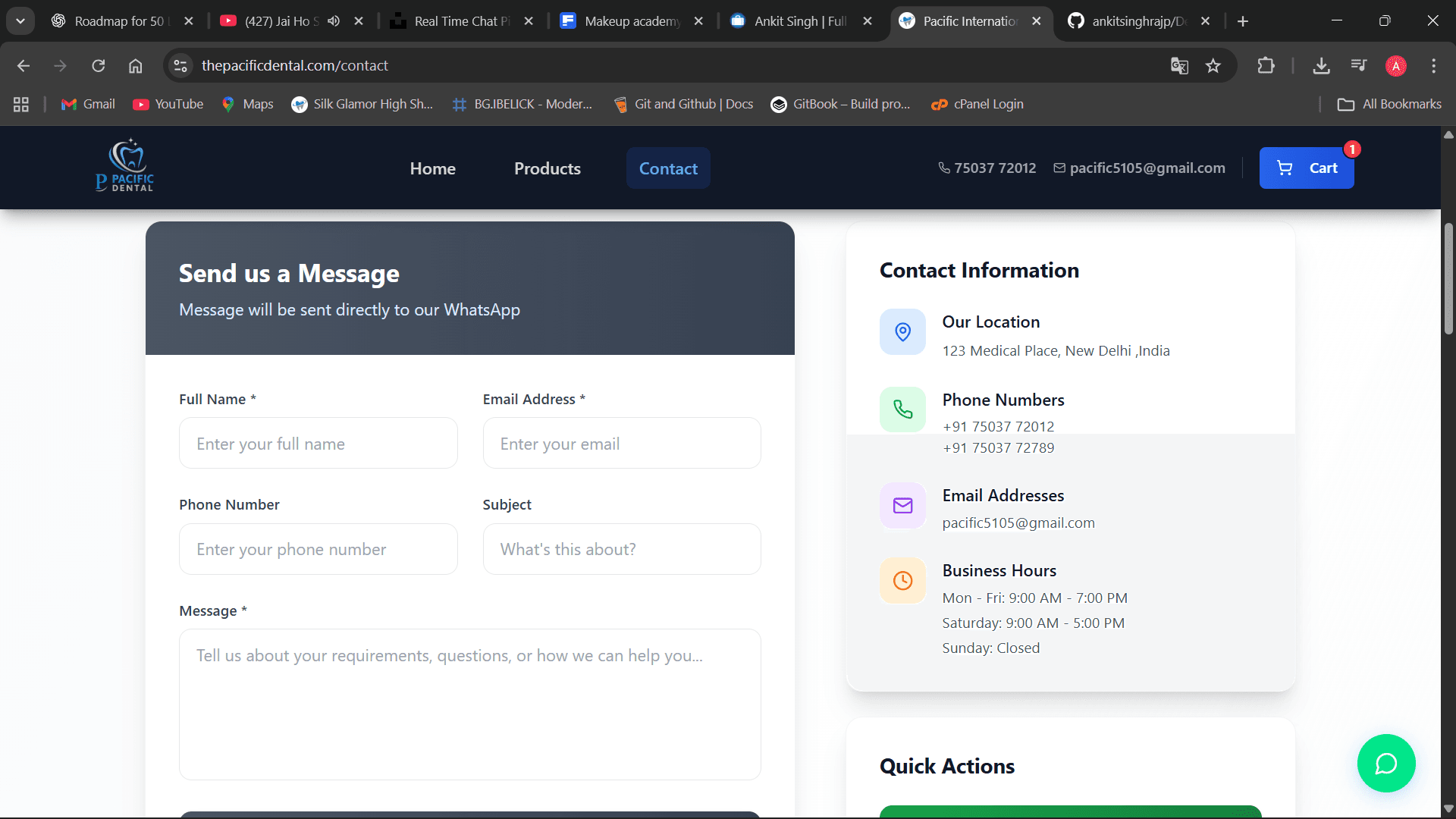Open Chrome three-dot menu
Viewport: 1456px width, 819px height.
(x=1433, y=66)
